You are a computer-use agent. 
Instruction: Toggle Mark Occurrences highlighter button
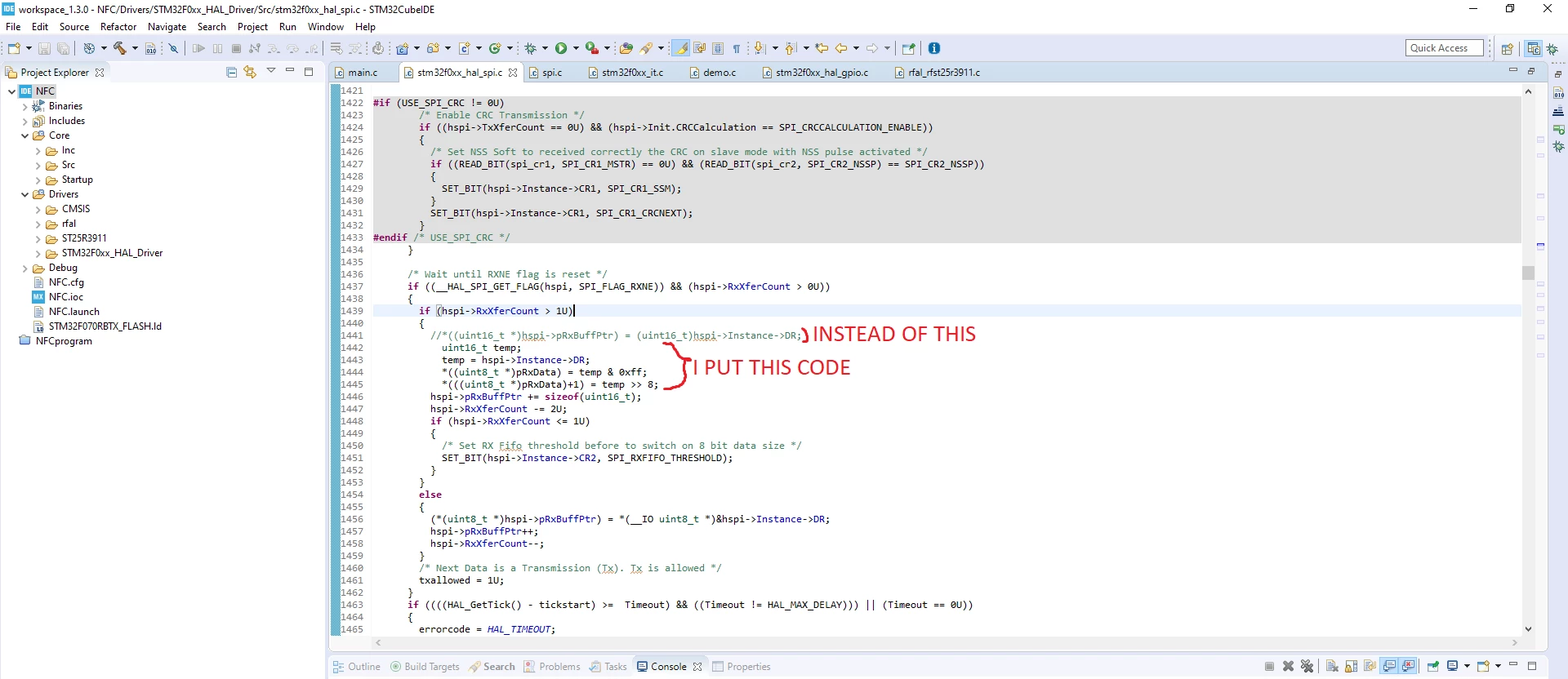click(680, 48)
